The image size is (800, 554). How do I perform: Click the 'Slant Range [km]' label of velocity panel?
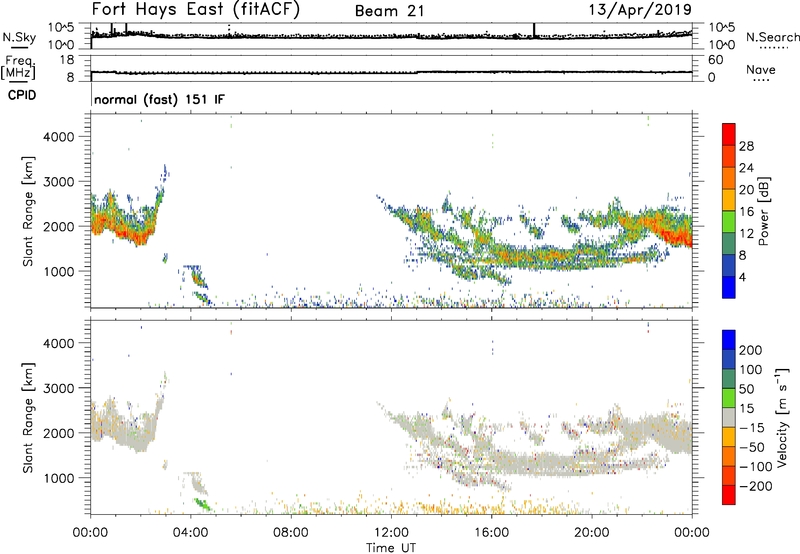pos(28,418)
